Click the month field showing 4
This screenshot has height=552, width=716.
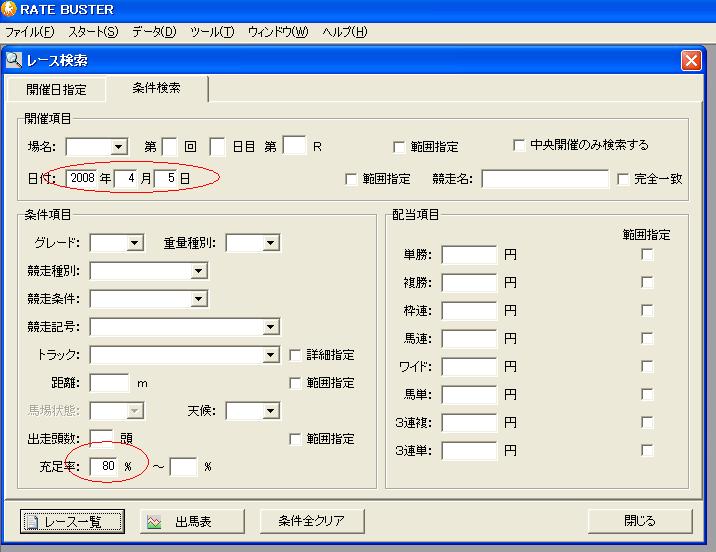(126, 178)
